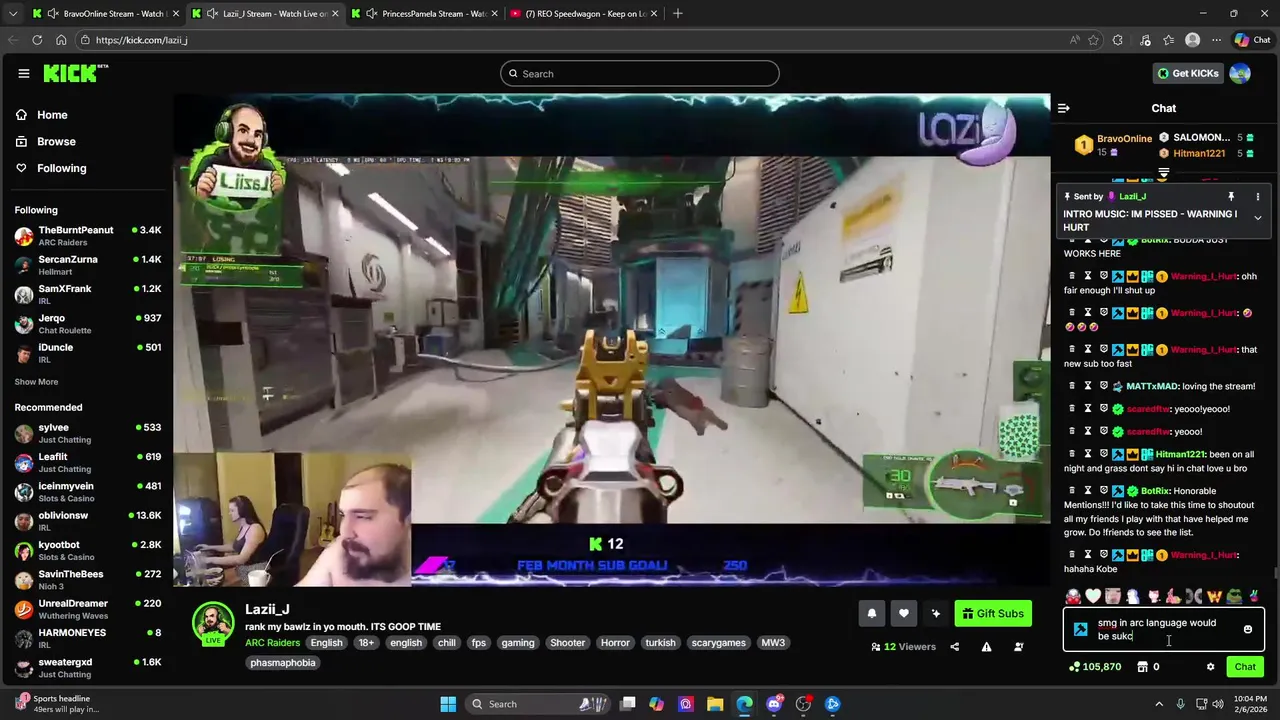Click Kick search field
Image resolution: width=1280 pixels, height=720 pixels.
[x=640, y=74]
